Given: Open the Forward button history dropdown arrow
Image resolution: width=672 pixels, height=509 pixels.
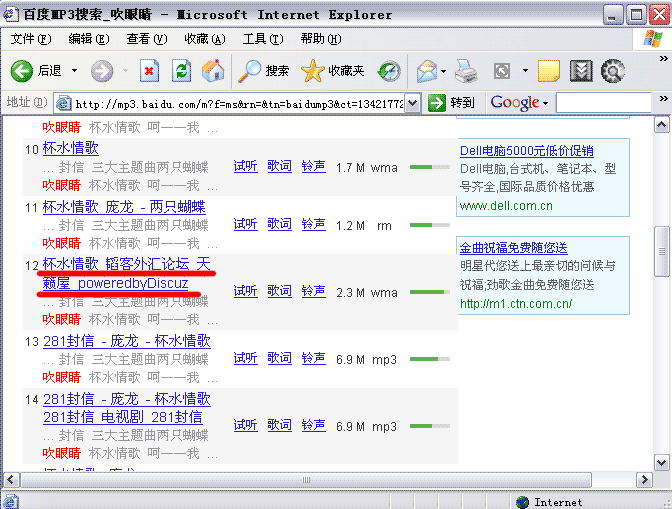Looking at the screenshot, I should [126, 70].
